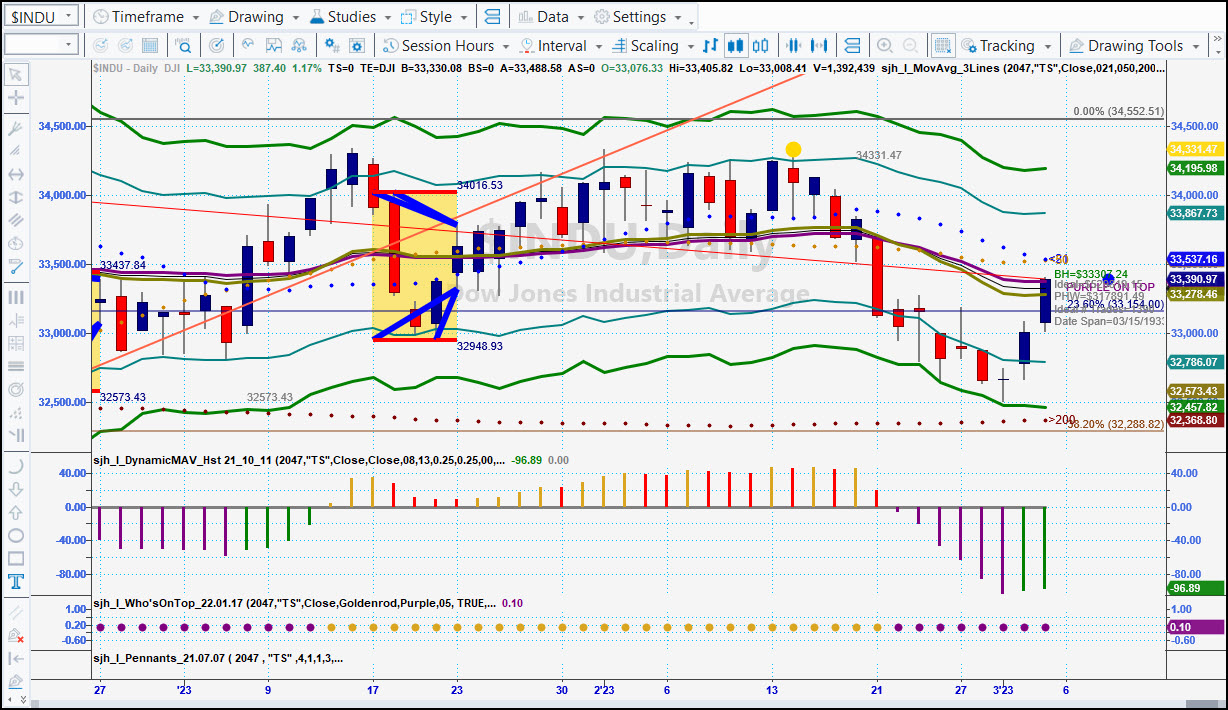Click the Zoom Out magnifier
This screenshot has width=1228, height=710.
pos(910,45)
